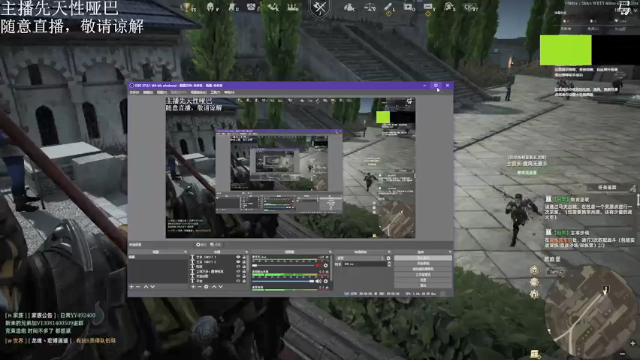Move selected scene down in Scenes panel

click(x=153, y=287)
